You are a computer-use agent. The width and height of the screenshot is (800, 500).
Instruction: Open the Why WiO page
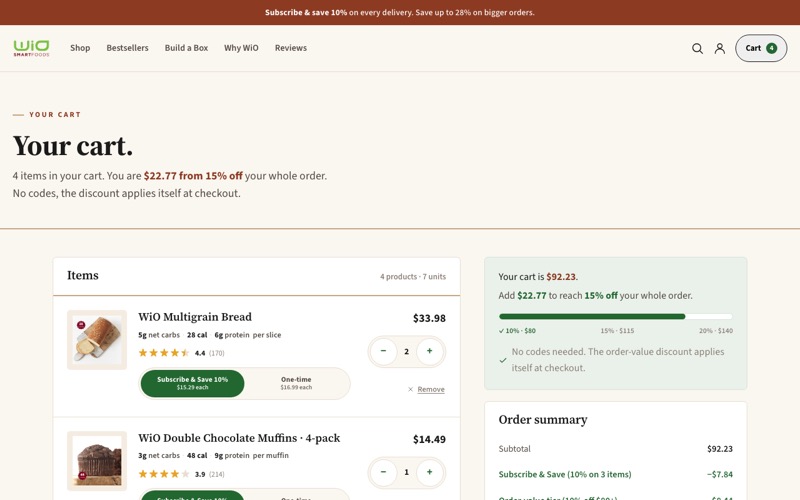[x=241, y=48]
